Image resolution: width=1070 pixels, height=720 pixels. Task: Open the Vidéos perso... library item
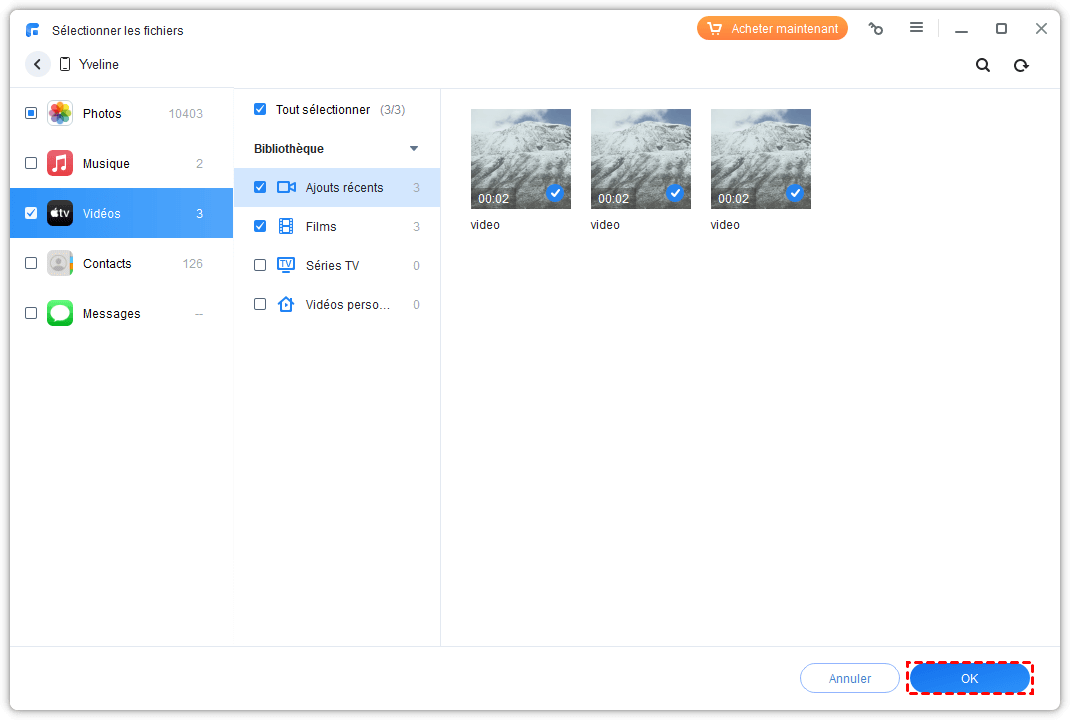(347, 304)
